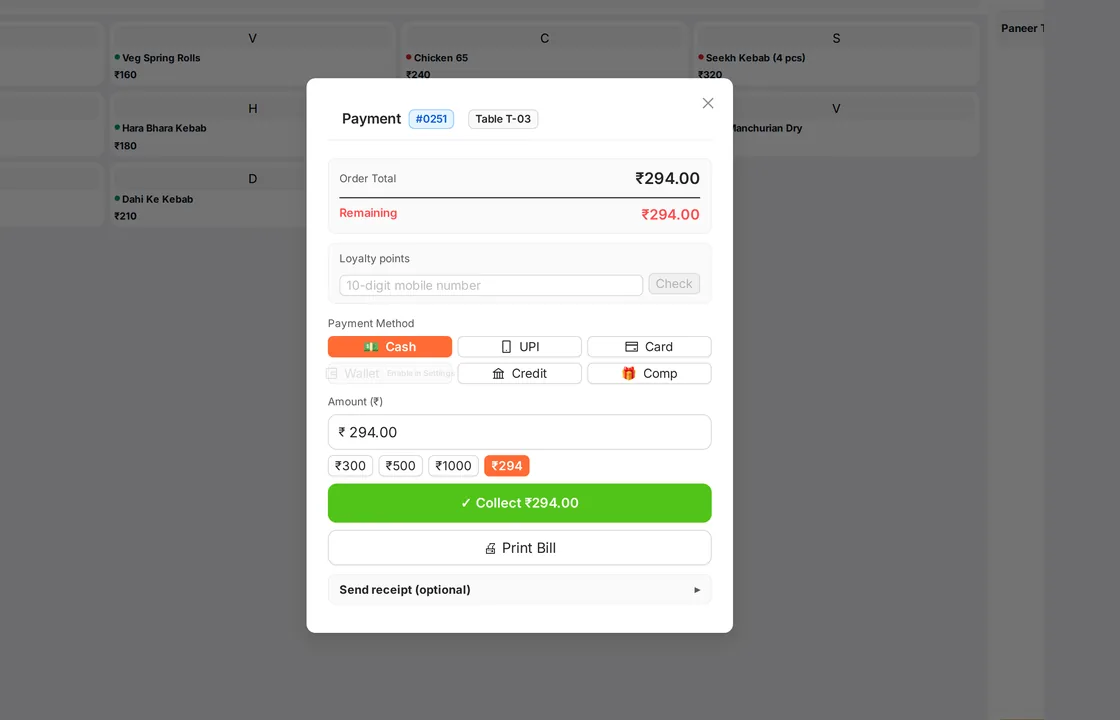Set quick amount to ₹300
The height and width of the screenshot is (720, 1120).
click(x=350, y=466)
